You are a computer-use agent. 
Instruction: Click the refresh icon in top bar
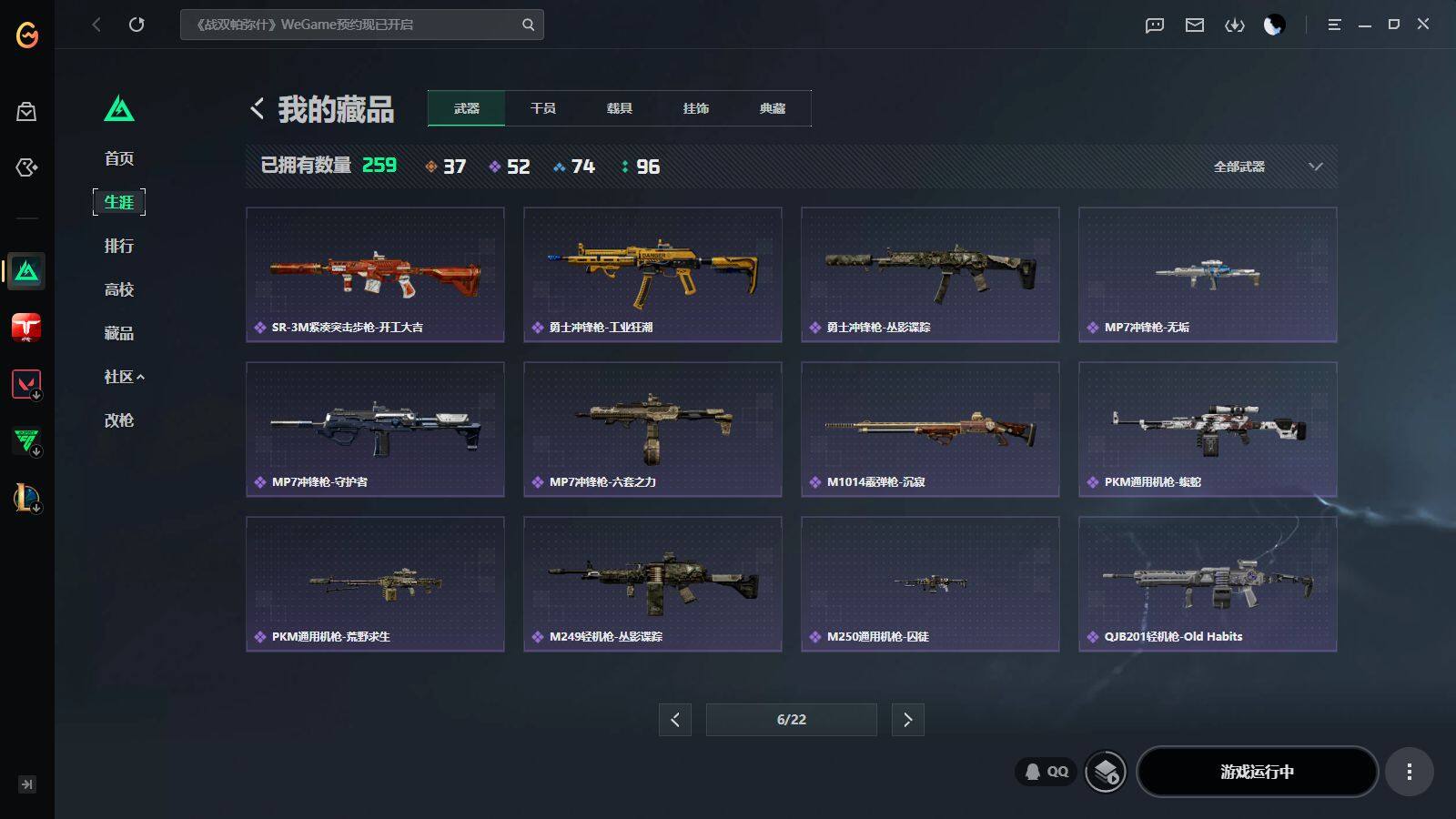click(136, 25)
